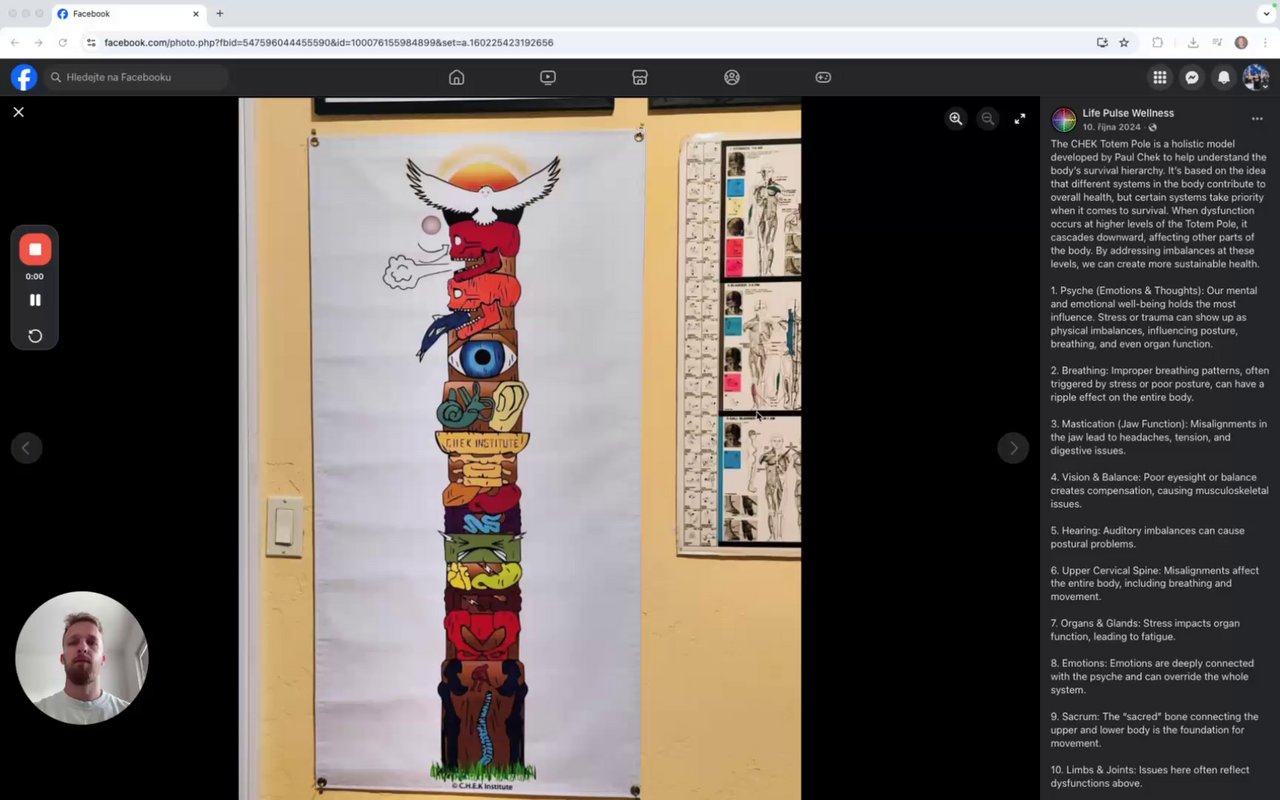Go to the Home feed icon

pyautogui.click(x=457, y=77)
